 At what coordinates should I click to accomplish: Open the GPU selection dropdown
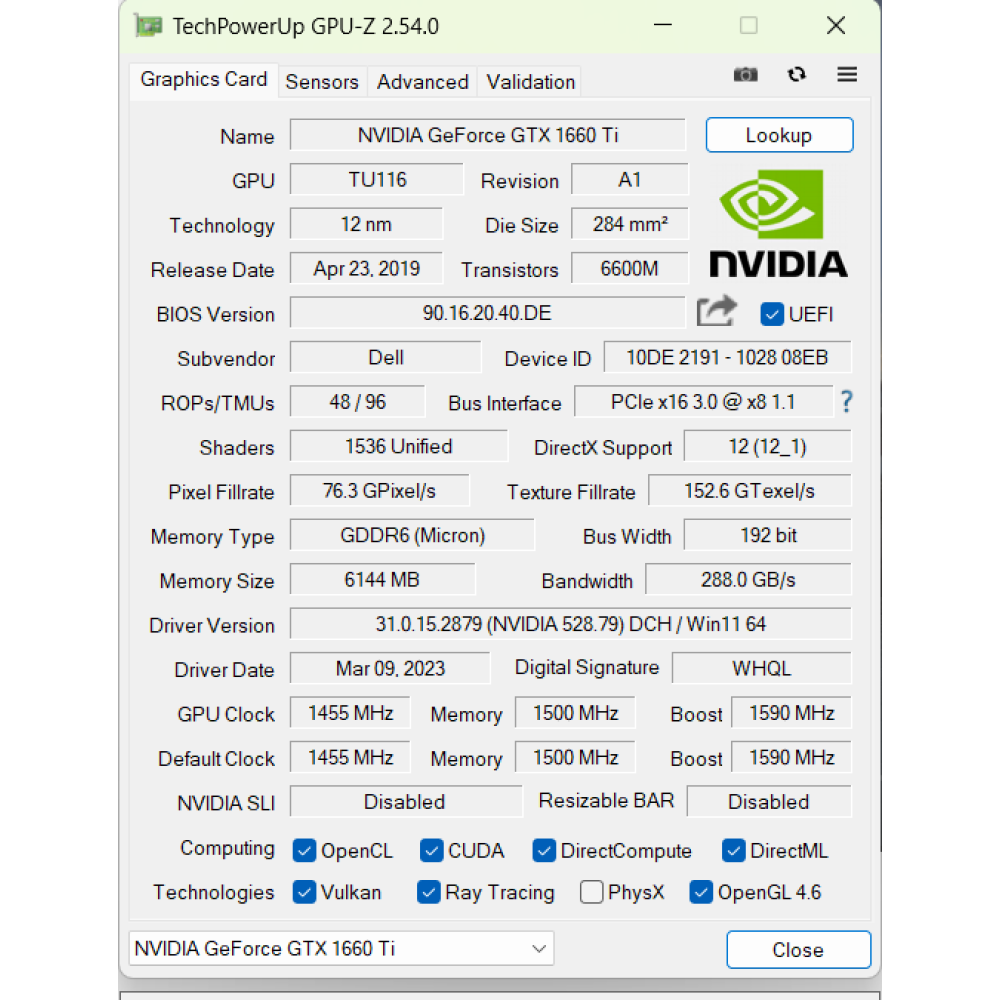(x=538, y=948)
